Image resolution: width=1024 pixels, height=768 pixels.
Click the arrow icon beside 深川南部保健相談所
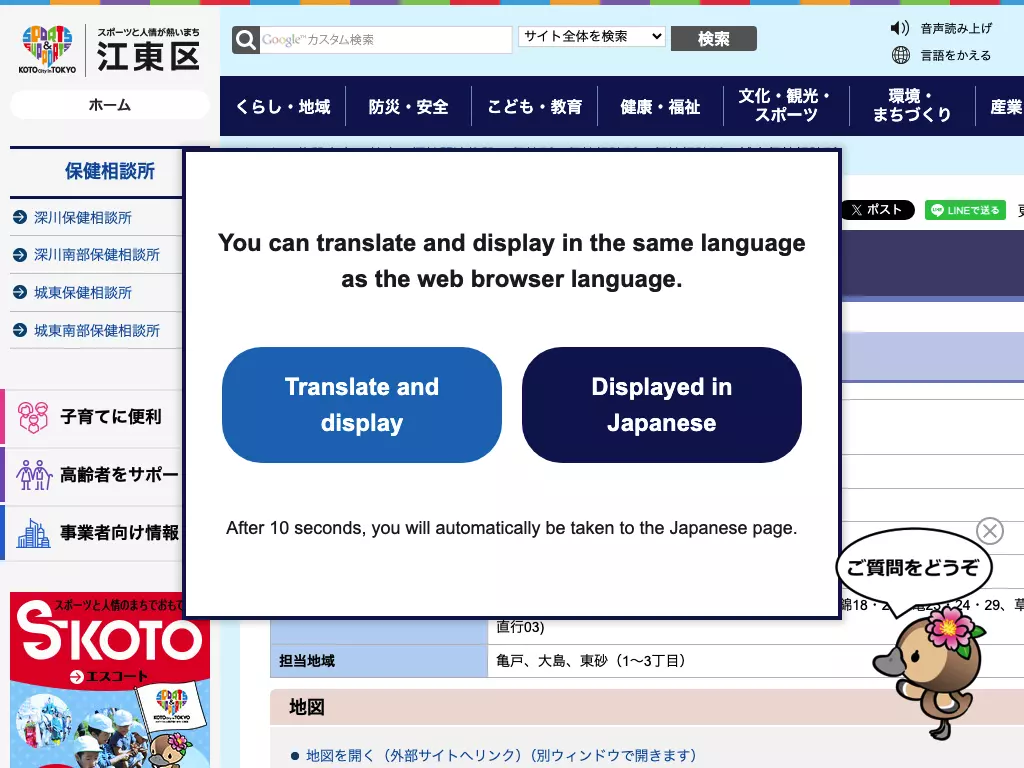click(x=20, y=255)
